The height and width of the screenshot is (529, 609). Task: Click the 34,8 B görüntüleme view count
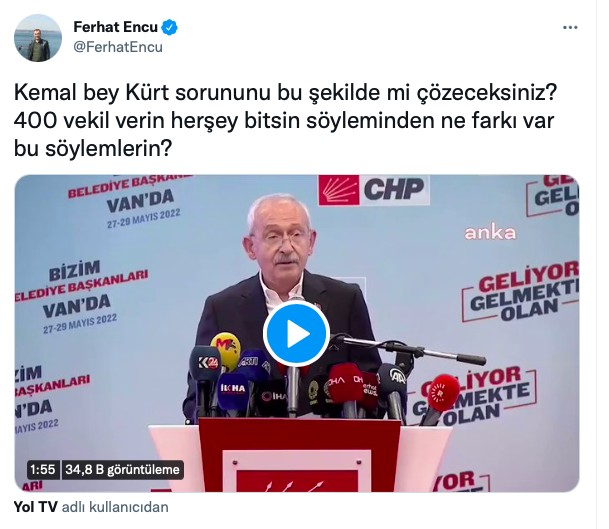point(122,470)
